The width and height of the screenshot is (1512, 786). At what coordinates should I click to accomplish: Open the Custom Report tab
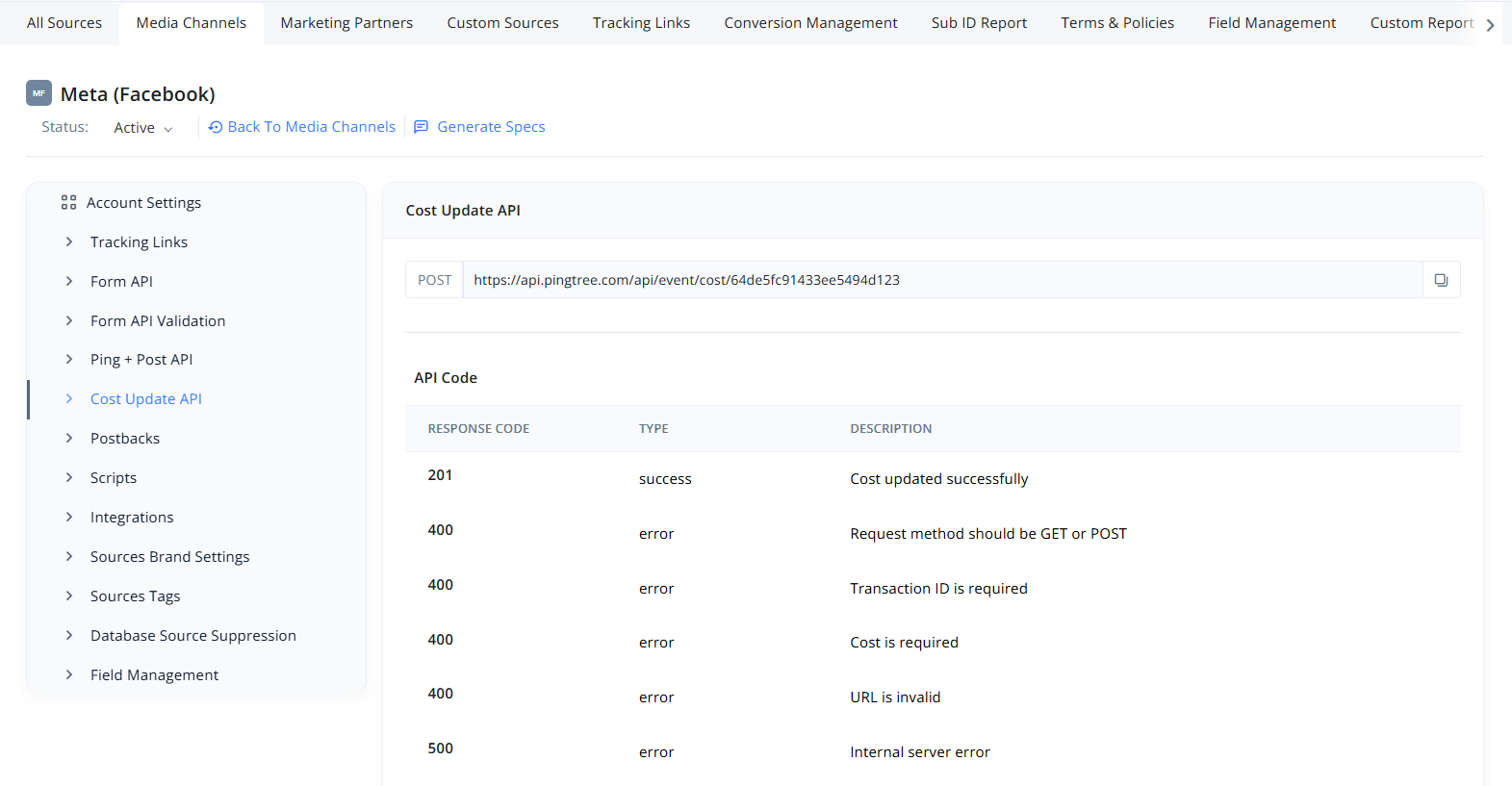pyautogui.click(x=1422, y=23)
